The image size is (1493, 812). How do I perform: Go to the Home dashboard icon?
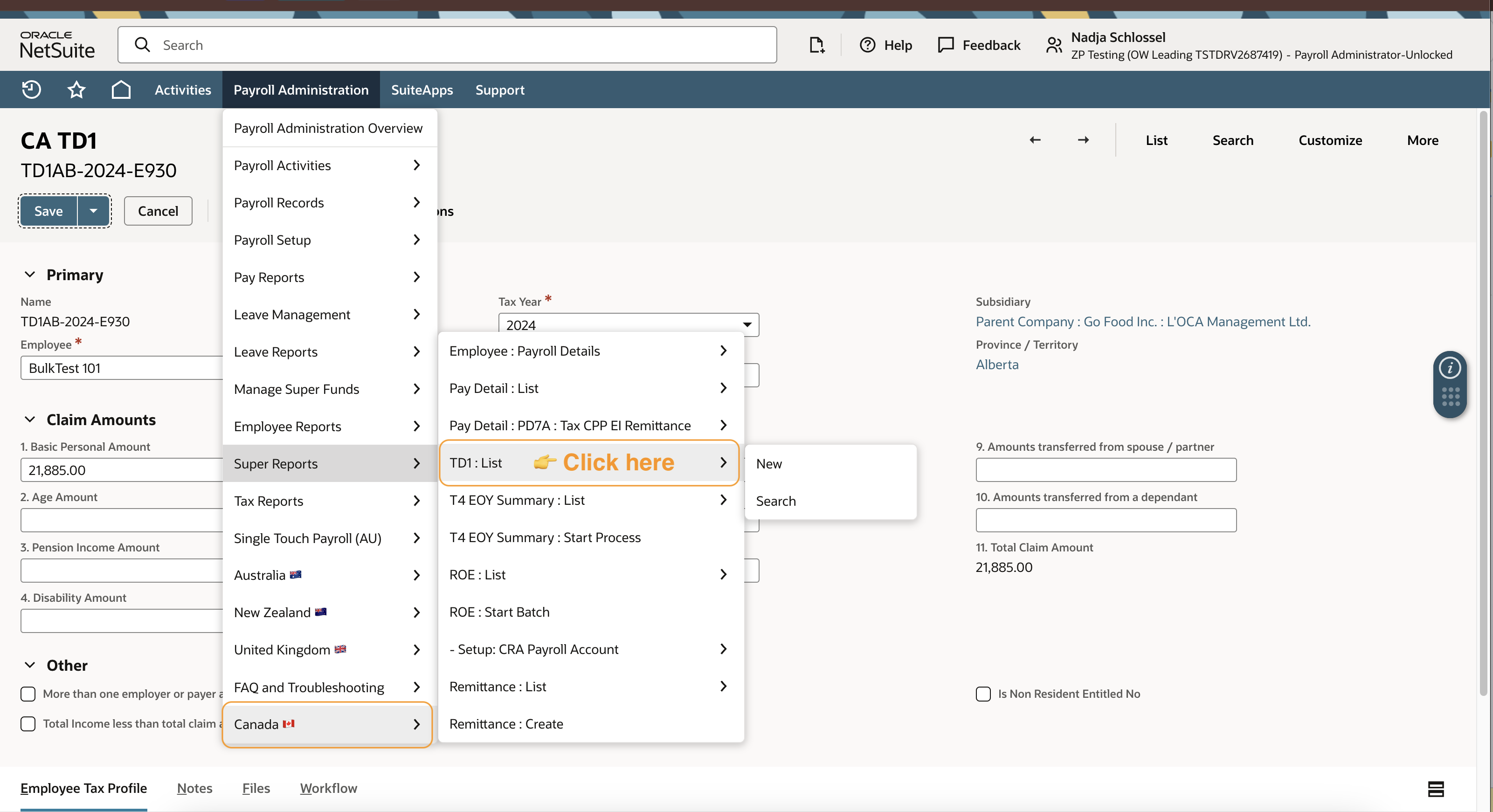121,90
